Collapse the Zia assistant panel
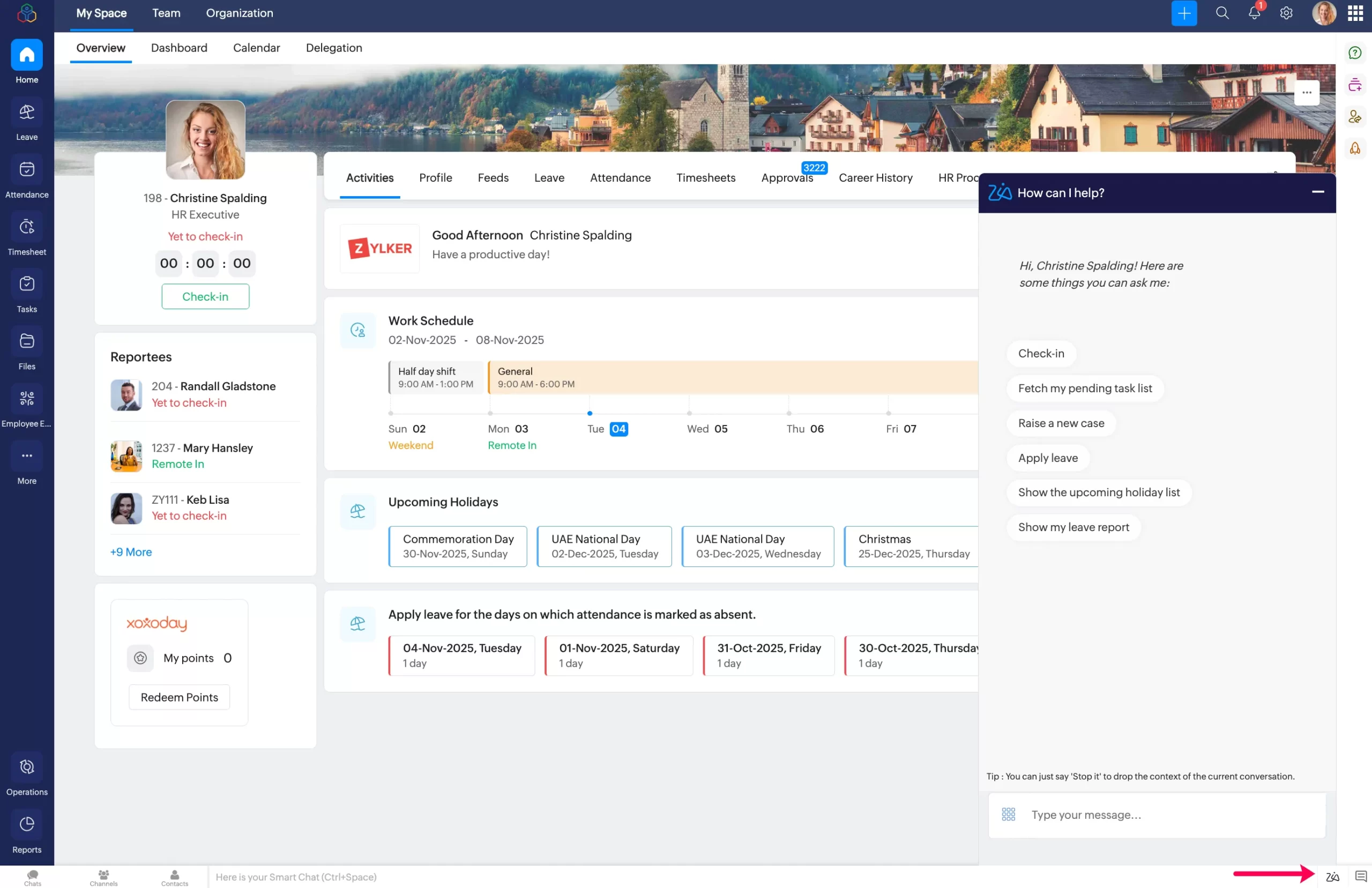Screen dimensions: 1372x888 (x=1318, y=192)
